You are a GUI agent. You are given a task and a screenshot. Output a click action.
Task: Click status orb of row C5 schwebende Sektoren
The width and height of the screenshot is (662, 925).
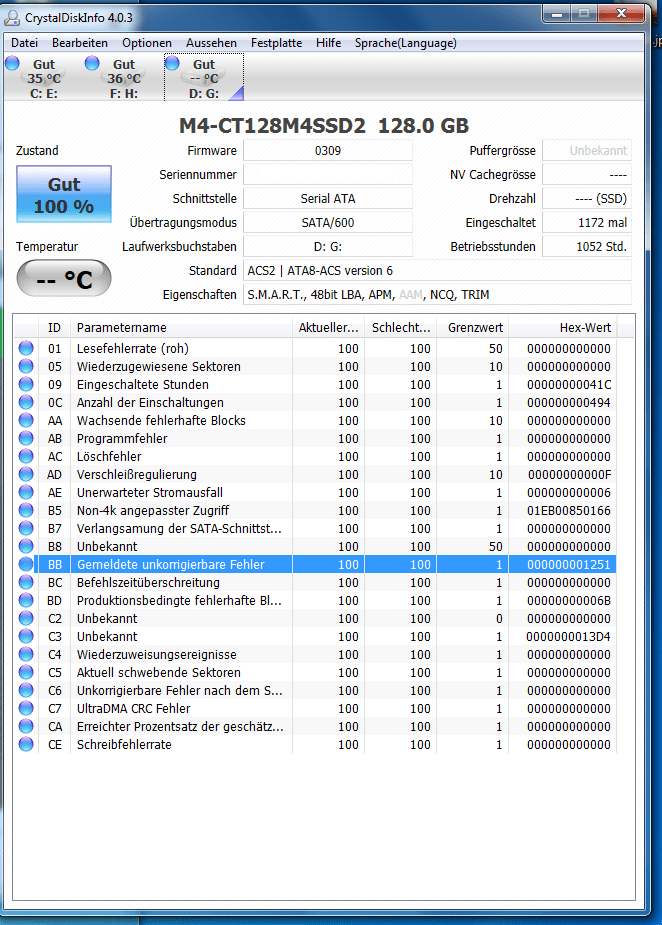click(x=26, y=672)
